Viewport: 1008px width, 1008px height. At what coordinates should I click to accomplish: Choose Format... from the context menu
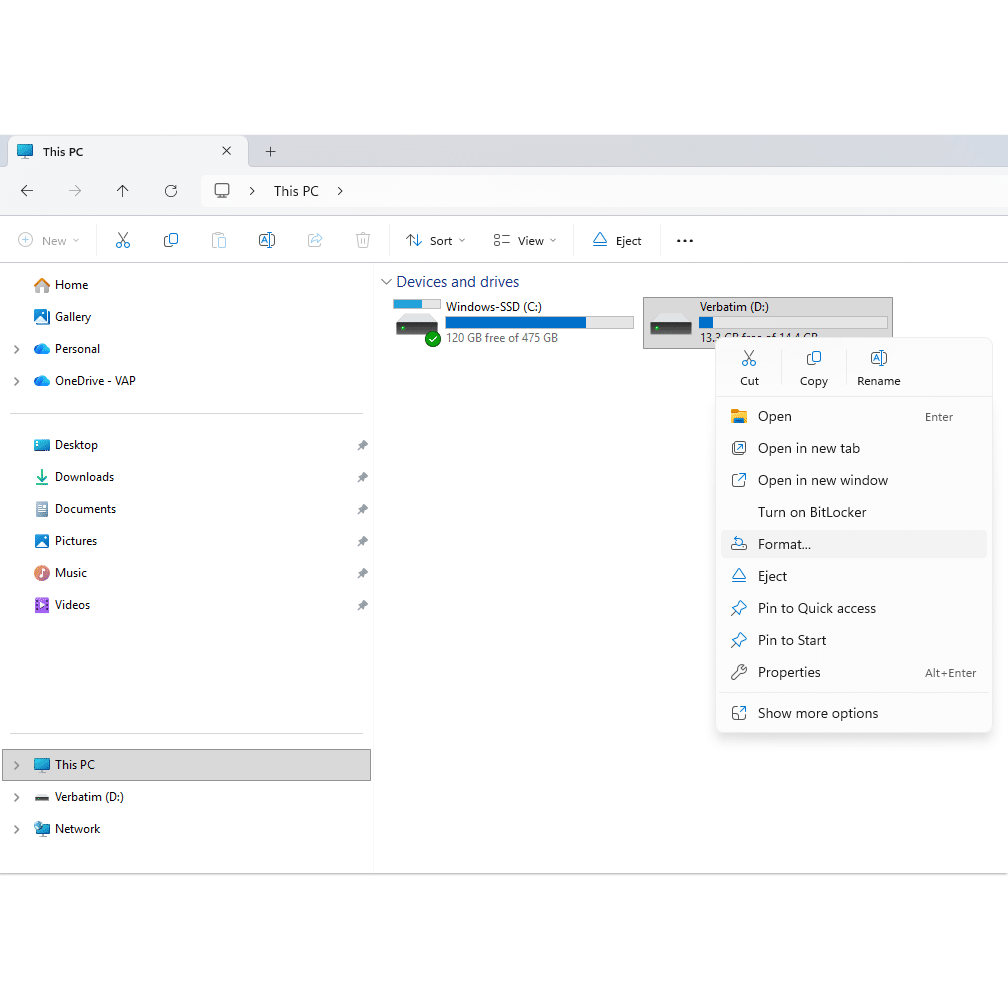click(854, 544)
